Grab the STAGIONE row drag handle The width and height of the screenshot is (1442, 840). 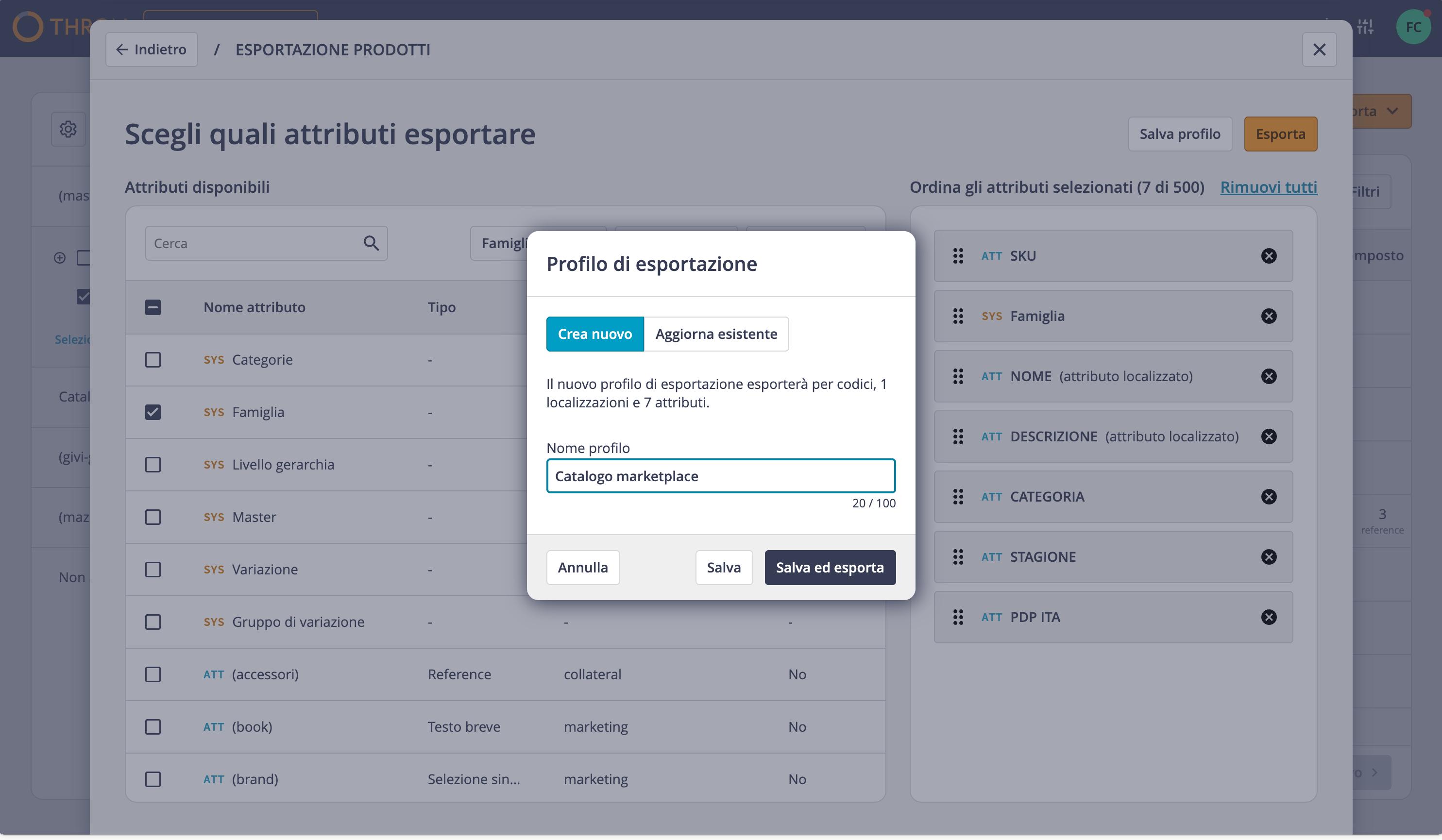pyautogui.click(x=958, y=557)
